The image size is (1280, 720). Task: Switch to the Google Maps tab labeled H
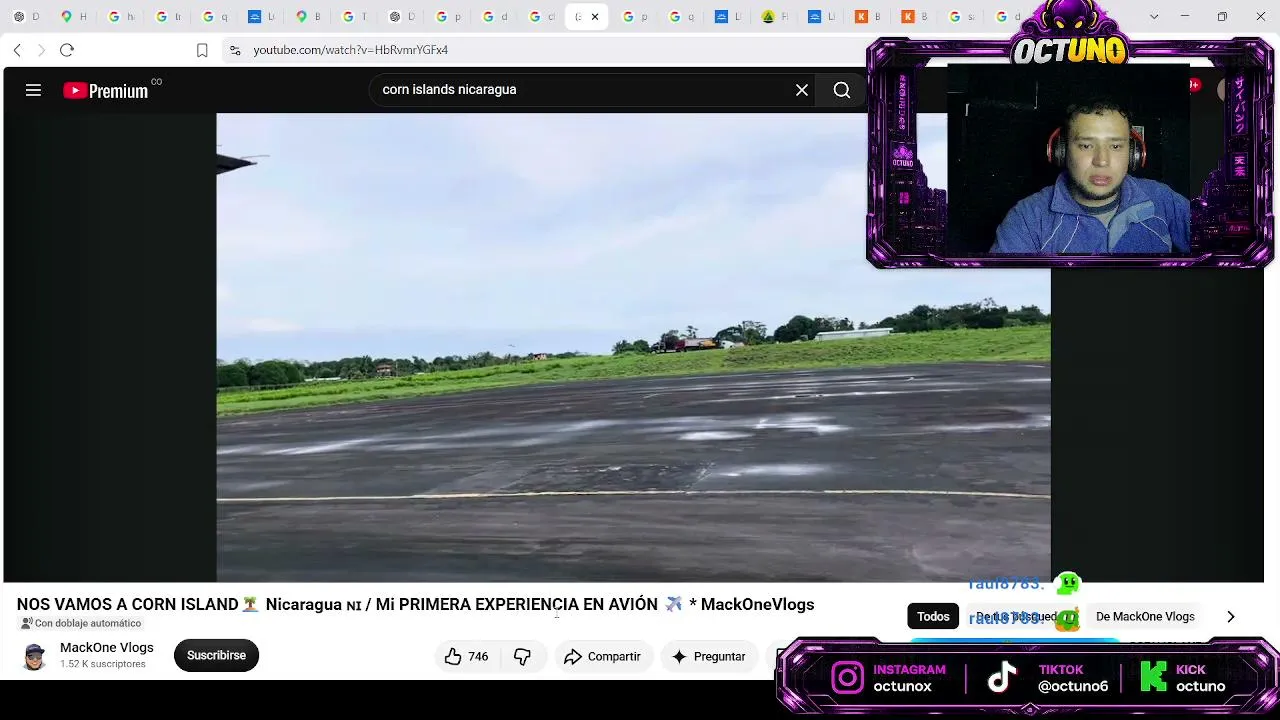pyautogui.click(x=74, y=17)
